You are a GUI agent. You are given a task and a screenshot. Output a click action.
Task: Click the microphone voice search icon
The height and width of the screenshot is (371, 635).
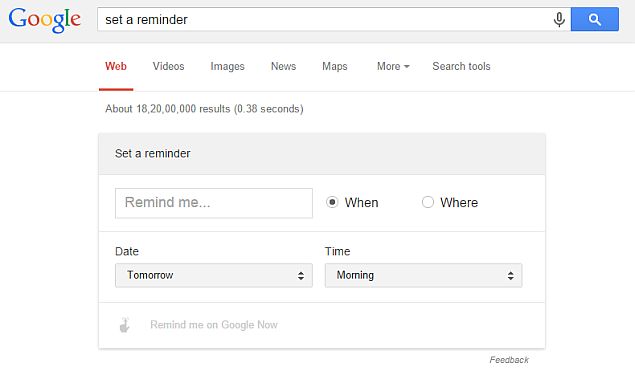tap(559, 19)
